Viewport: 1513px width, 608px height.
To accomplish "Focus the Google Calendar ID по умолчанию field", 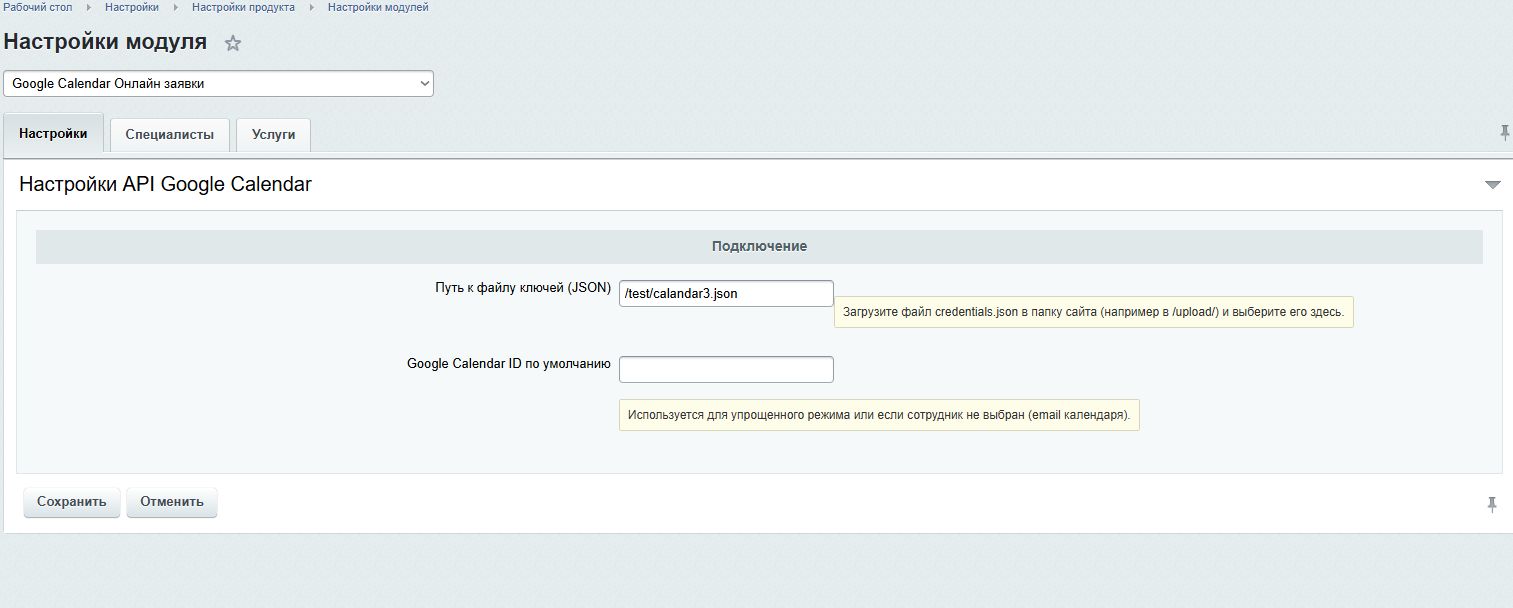I will pyautogui.click(x=726, y=369).
